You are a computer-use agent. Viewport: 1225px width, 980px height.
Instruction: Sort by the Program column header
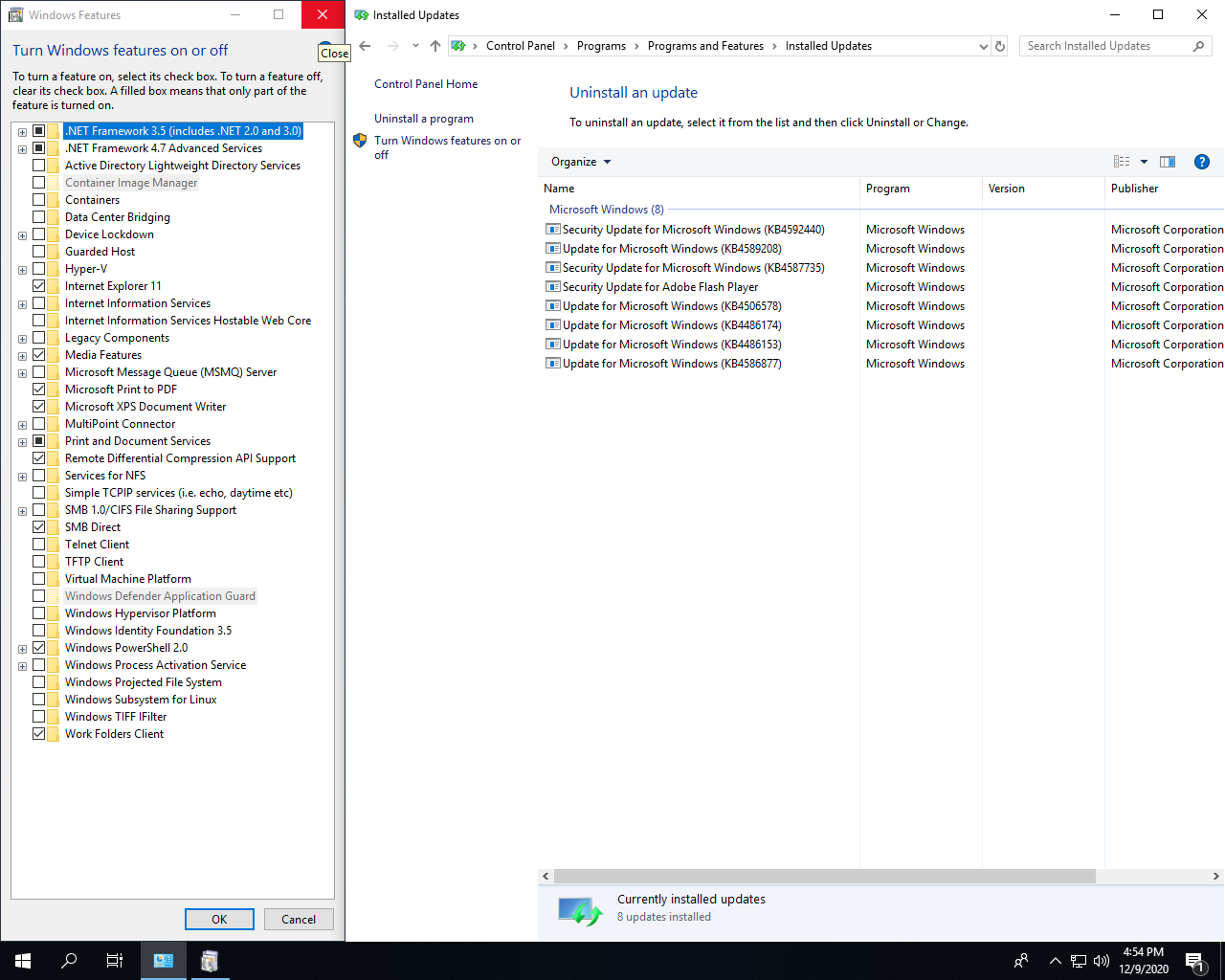point(921,189)
